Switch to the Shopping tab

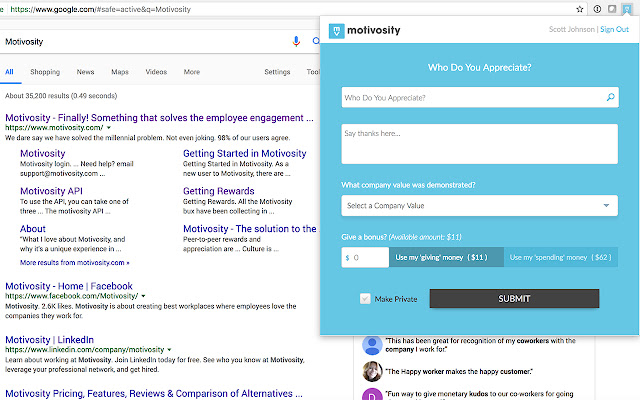point(45,72)
